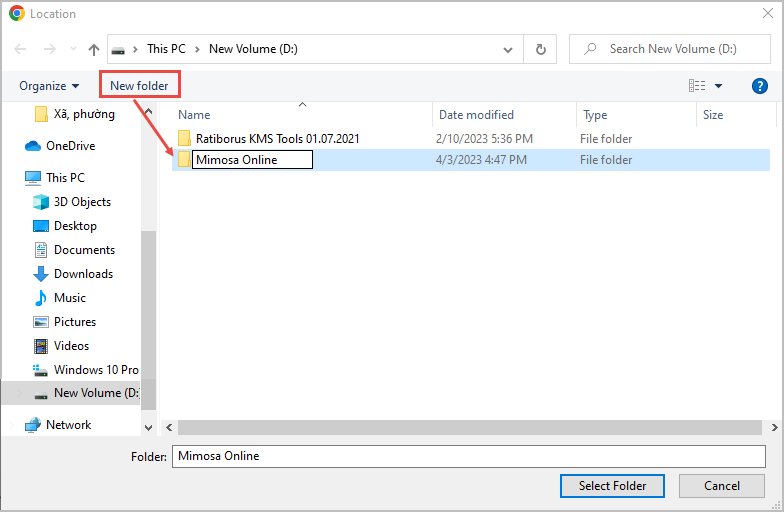Open OneDrive in navigation pane
The width and height of the screenshot is (784, 512).
click(x=60, y=146)
